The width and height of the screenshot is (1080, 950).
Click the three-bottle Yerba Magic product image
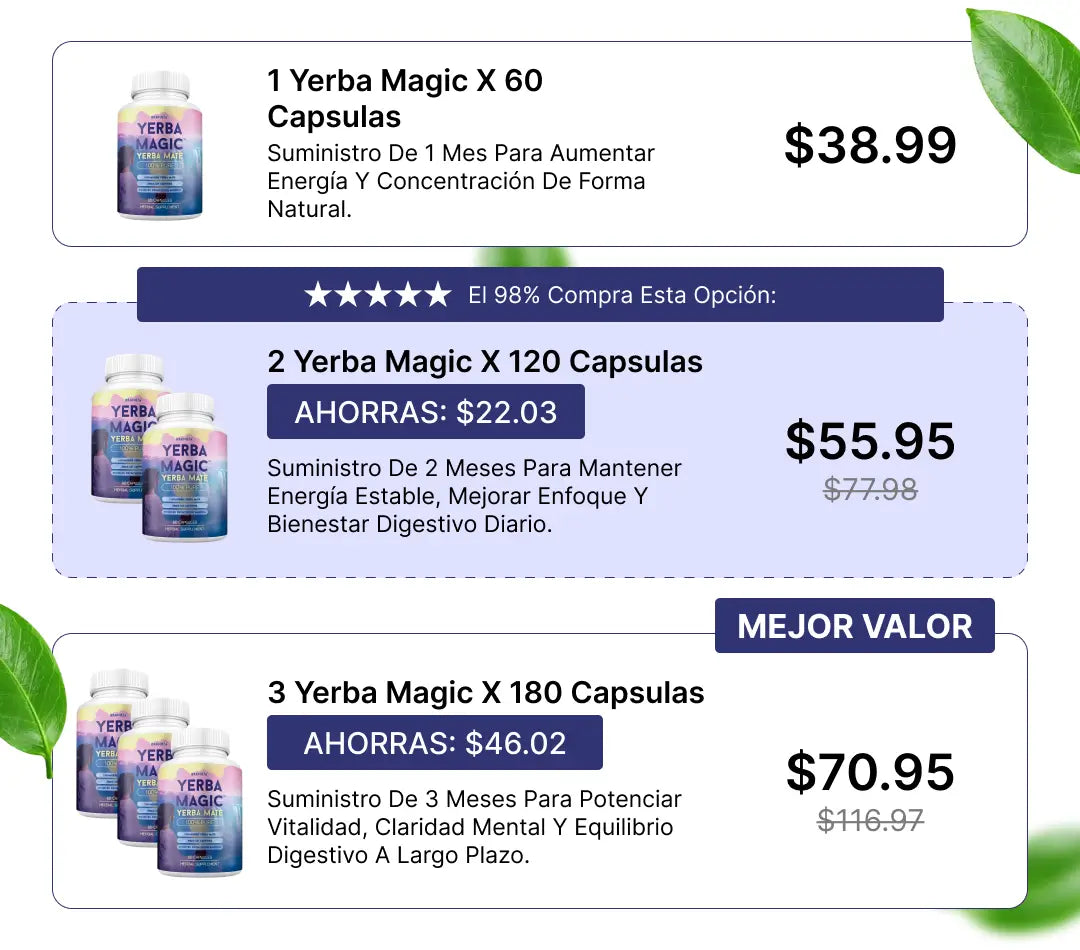coord(160,772)
